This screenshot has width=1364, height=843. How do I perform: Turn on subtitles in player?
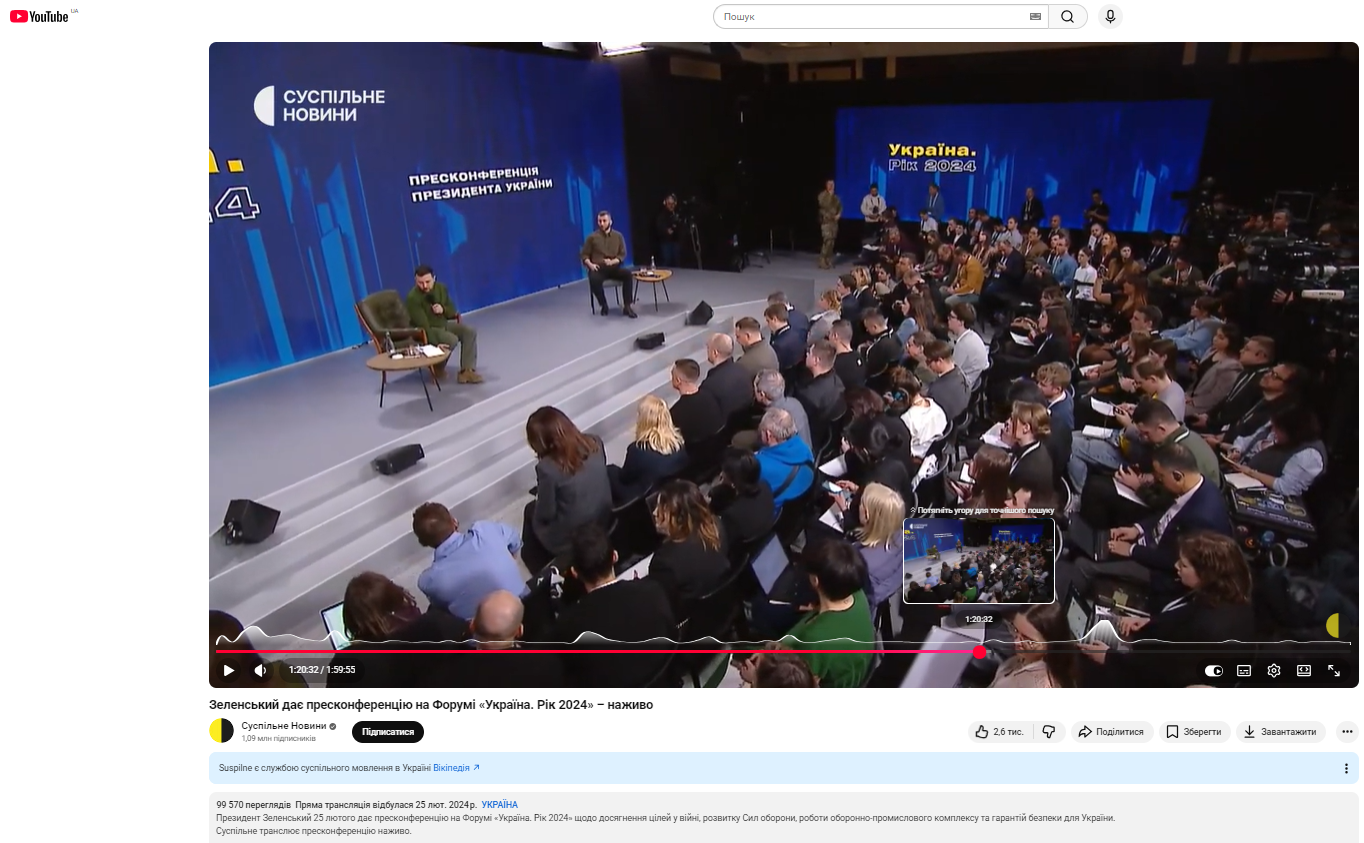[1244, 671]
